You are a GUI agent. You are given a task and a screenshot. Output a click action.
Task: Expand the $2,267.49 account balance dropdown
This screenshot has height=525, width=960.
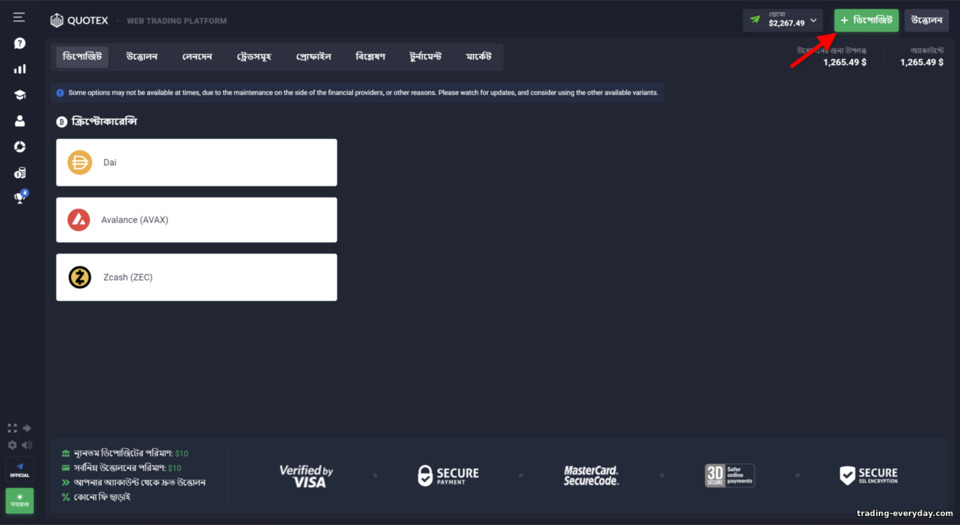point(783,20)
